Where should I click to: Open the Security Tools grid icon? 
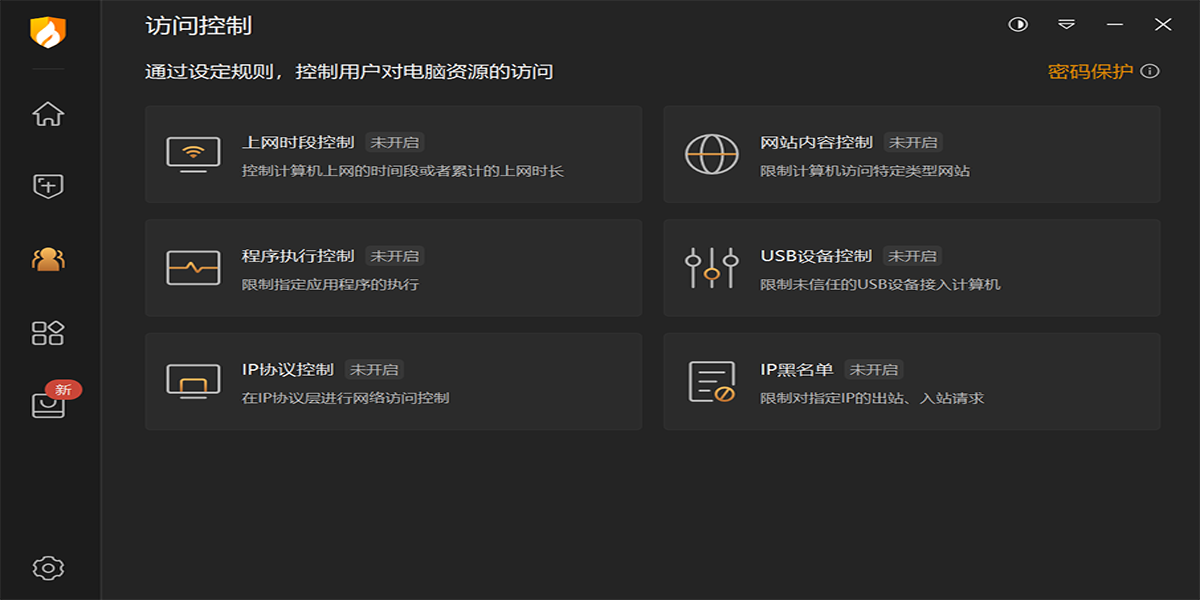(x=48, y=333)
